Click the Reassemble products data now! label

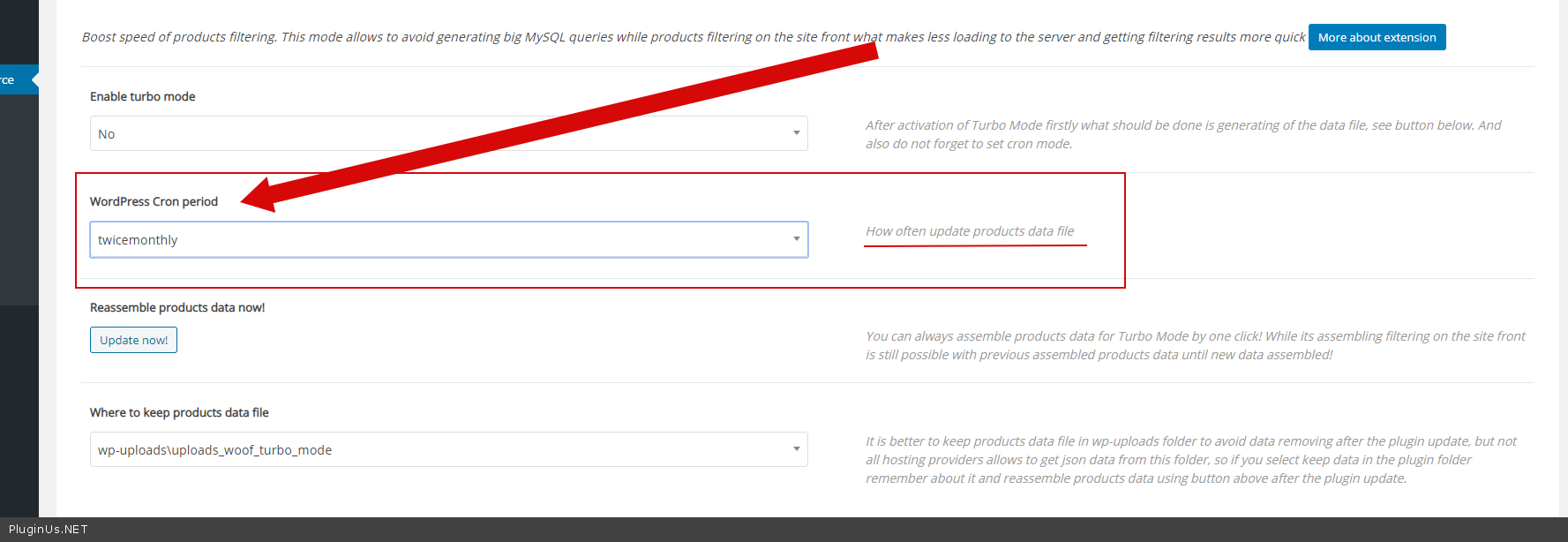[x=177, y=307]
